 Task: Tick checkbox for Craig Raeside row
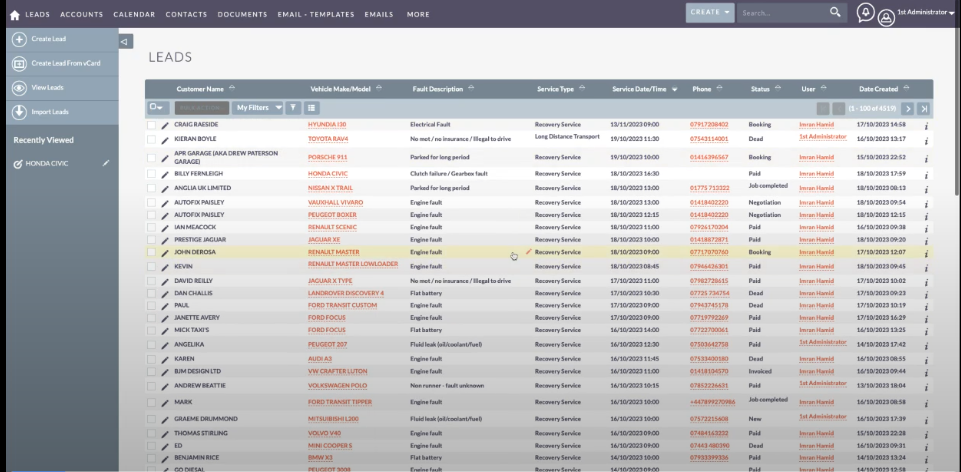[x=152, y=125]
